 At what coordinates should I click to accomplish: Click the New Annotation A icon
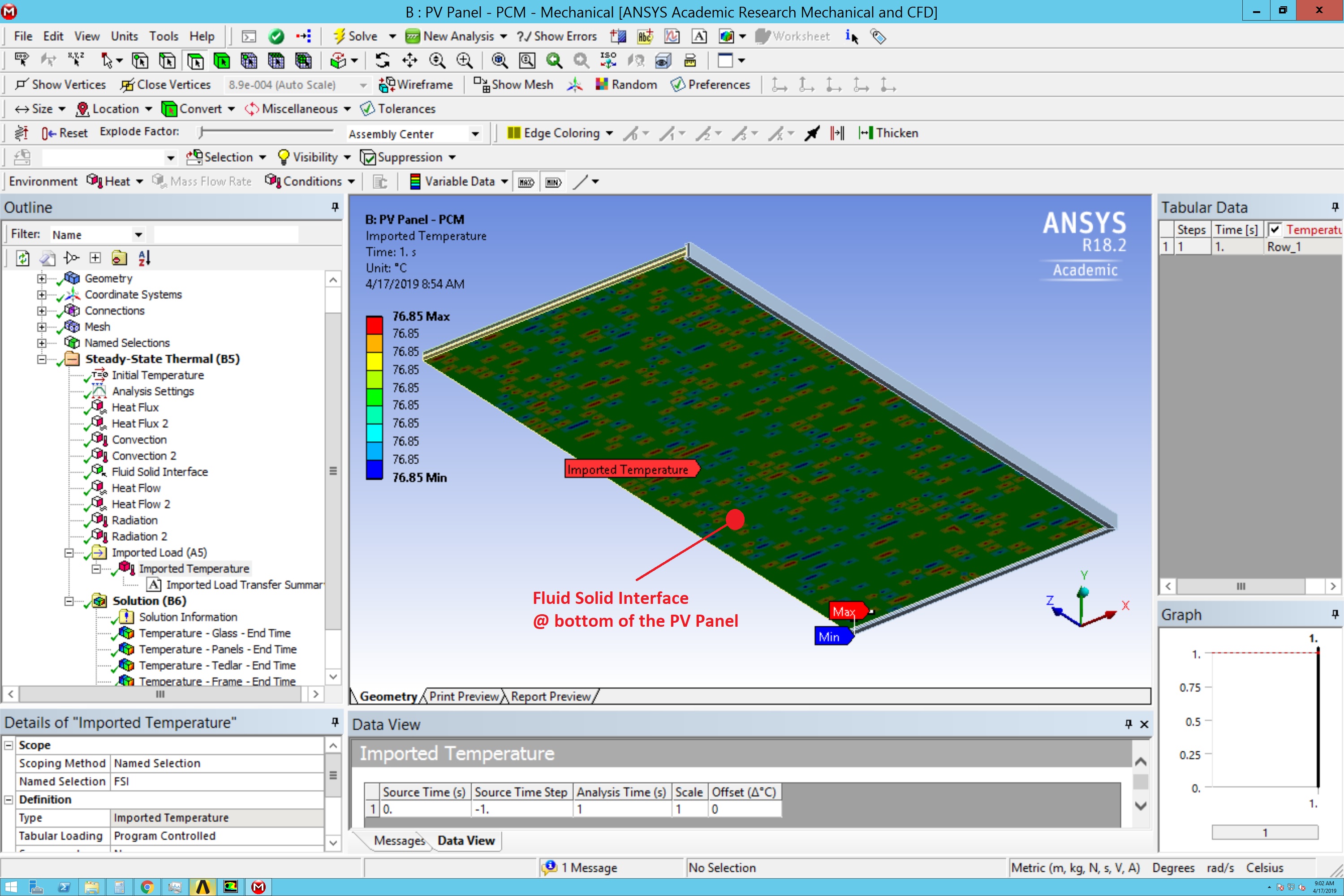tap(699, 37)
